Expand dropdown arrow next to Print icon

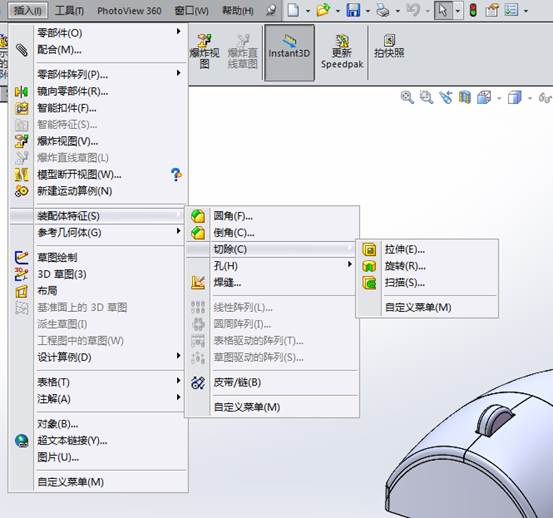[397, 11]
